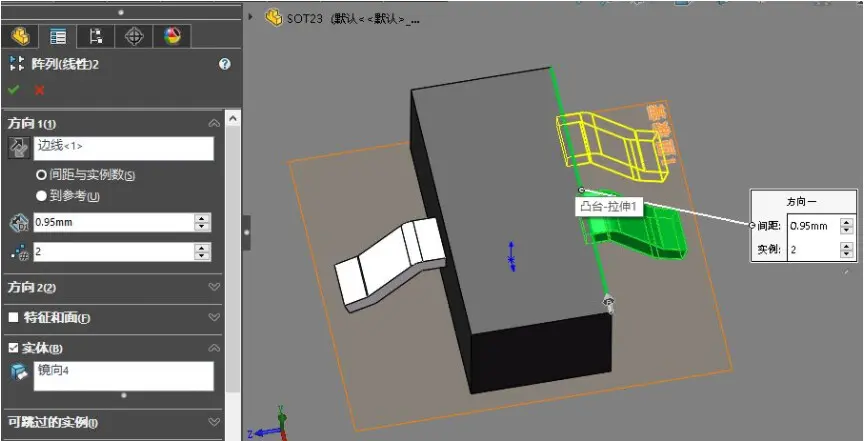Open help for the linear pattern
864x441 pixels.
coord(224,64)
